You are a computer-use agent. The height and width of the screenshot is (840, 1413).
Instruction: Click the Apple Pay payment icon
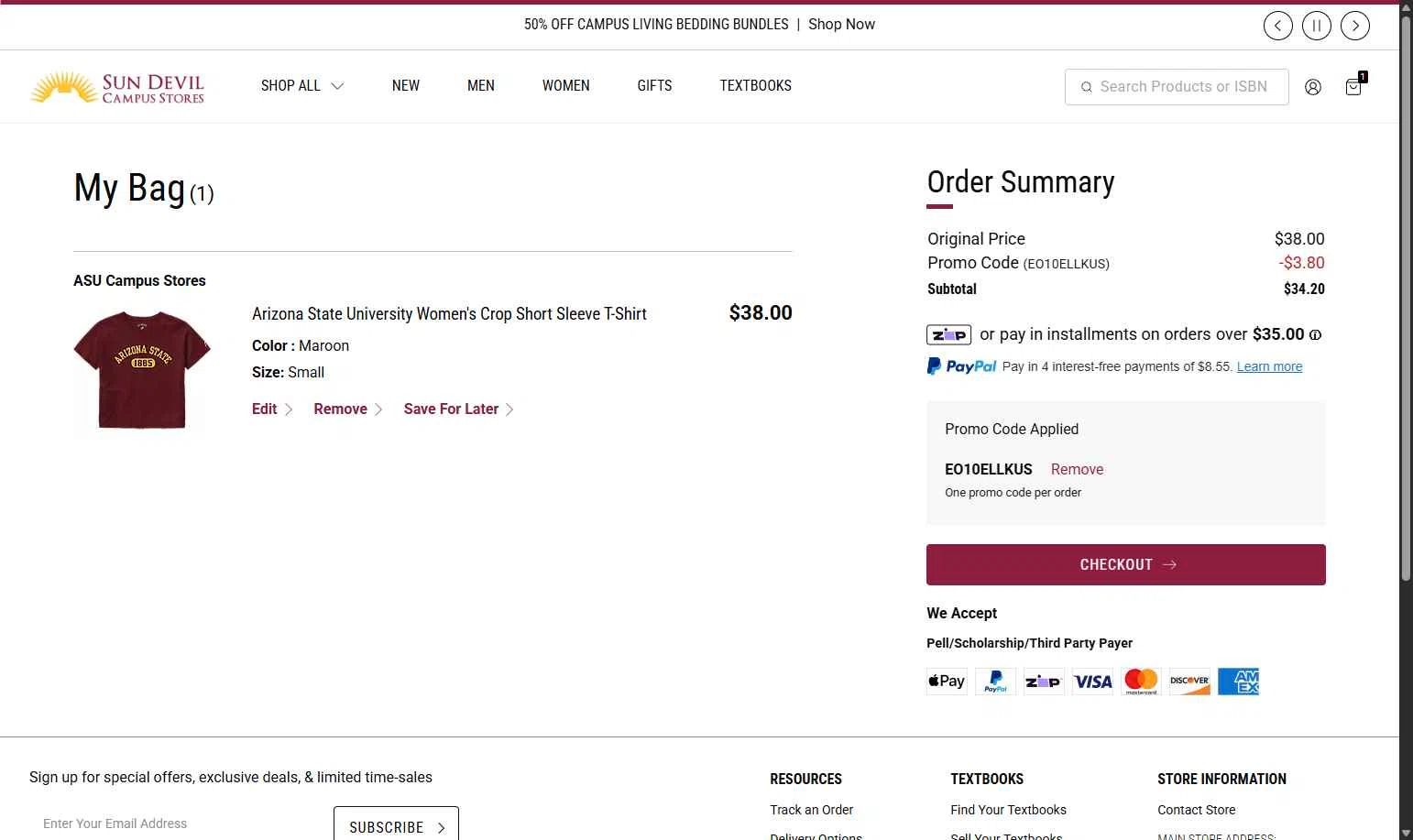click(x=947, y=682)
